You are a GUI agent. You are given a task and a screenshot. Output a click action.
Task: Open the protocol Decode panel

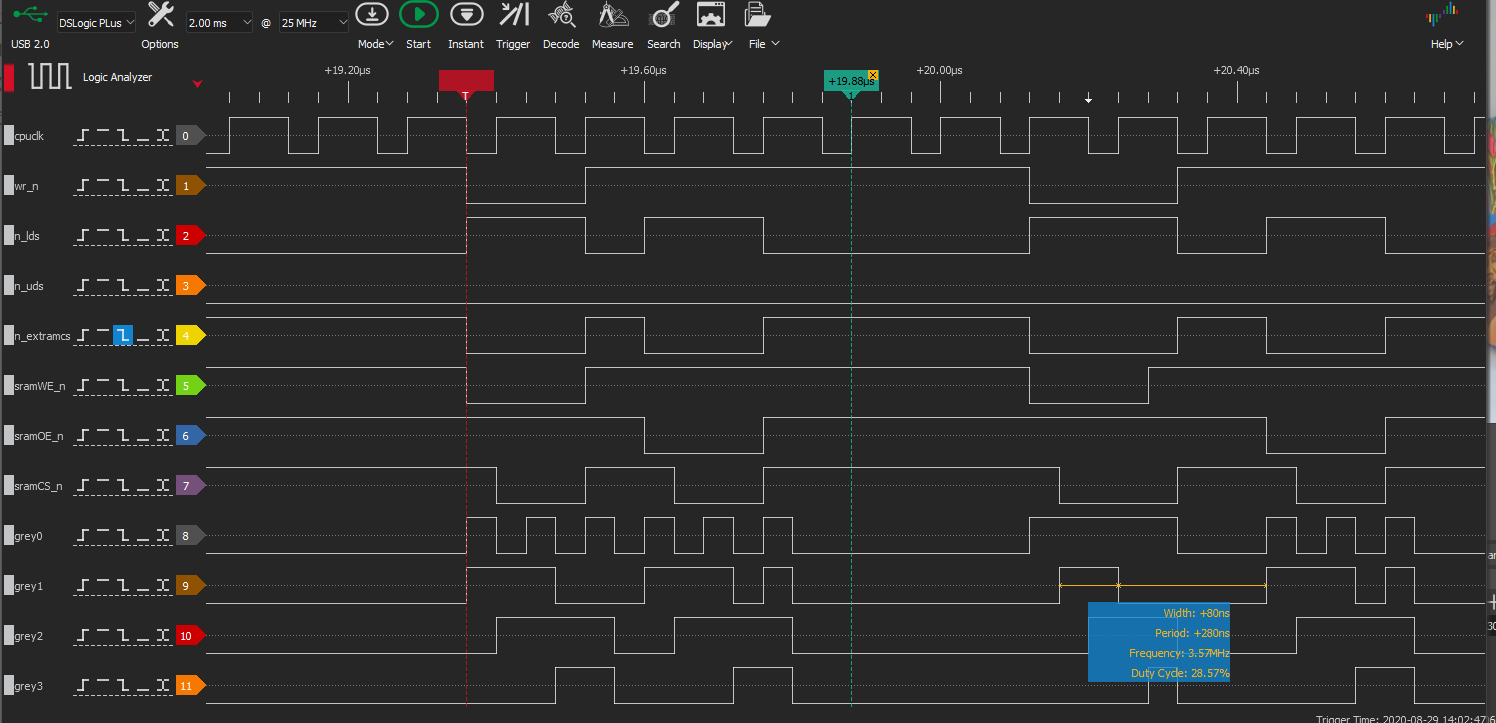pyautogui.click(x=561, y=15)
